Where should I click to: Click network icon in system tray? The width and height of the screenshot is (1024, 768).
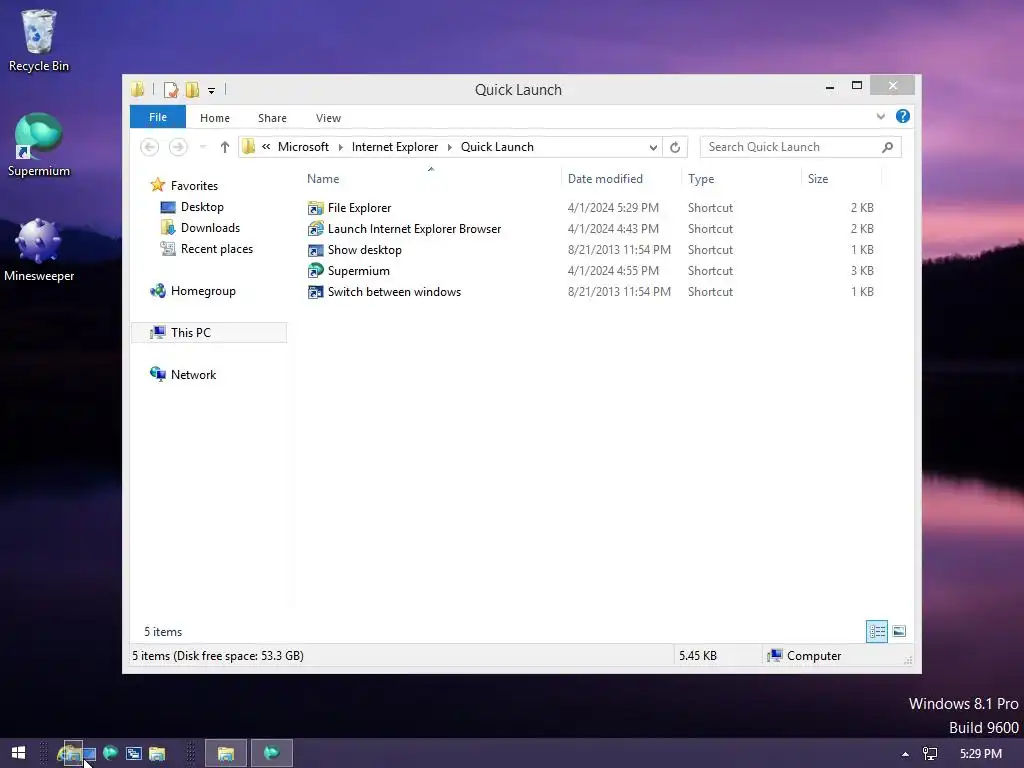(930, 754)
